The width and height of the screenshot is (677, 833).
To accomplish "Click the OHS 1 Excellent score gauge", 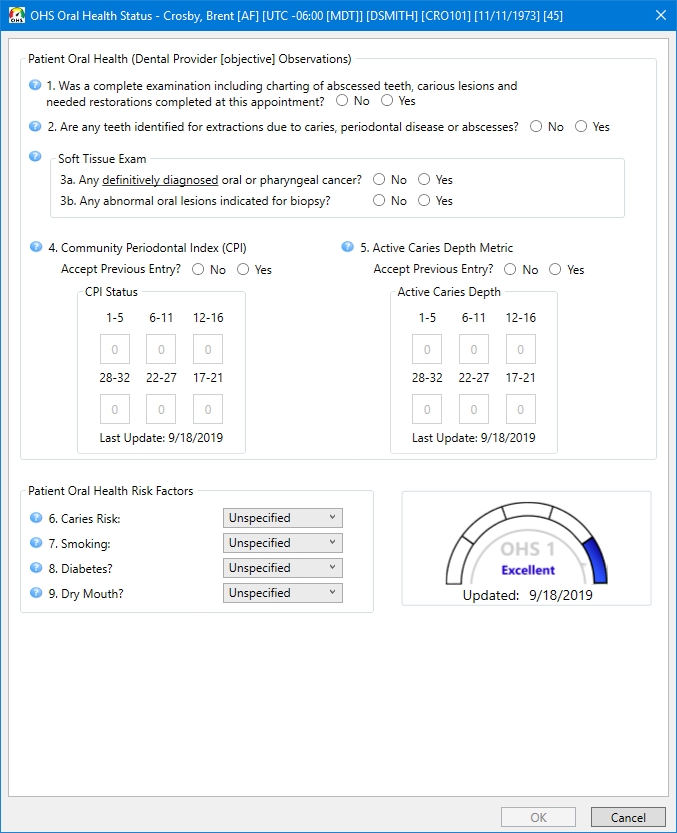I will [527, 544].
